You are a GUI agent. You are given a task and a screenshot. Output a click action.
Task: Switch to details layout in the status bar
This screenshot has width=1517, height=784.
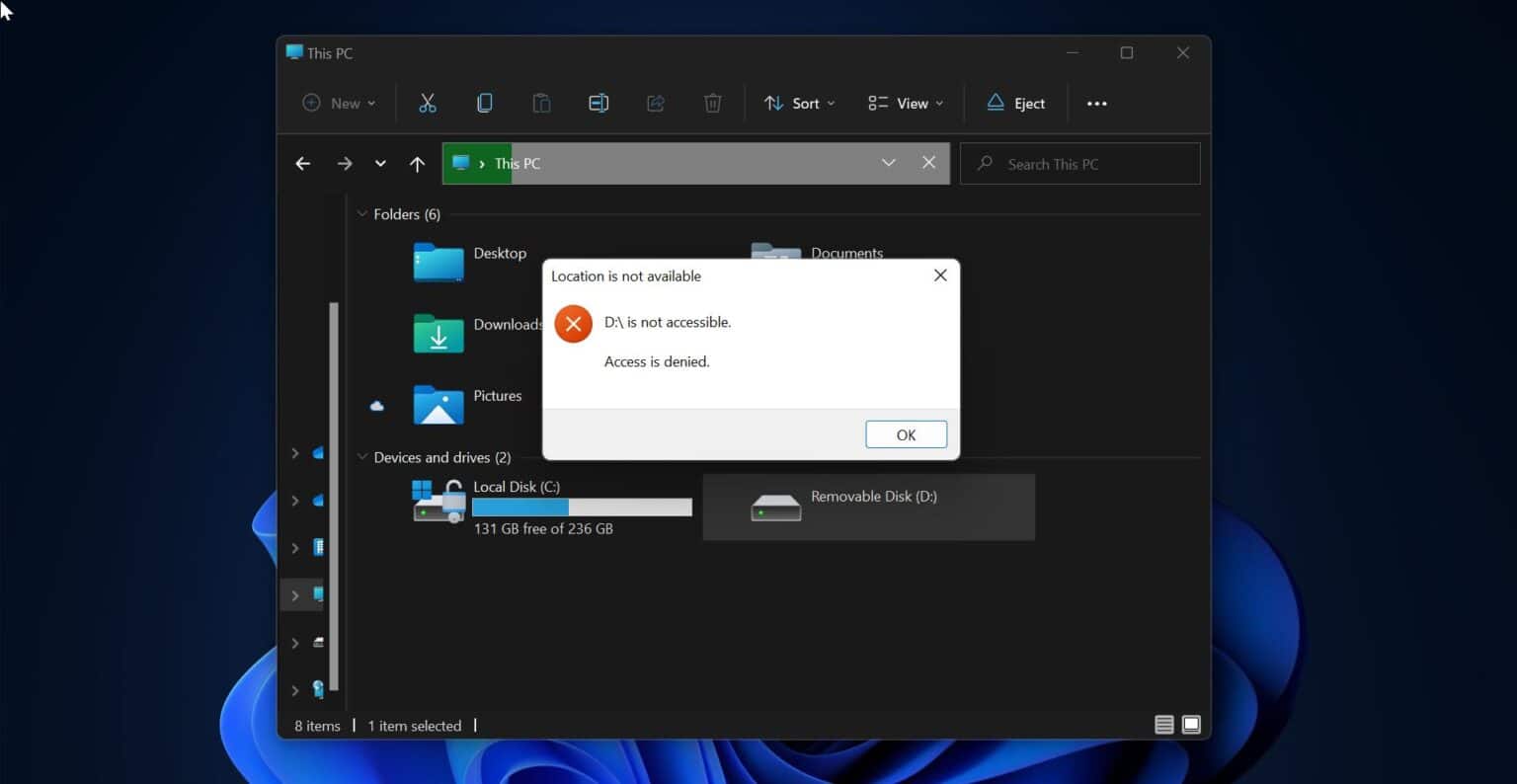1163,724
